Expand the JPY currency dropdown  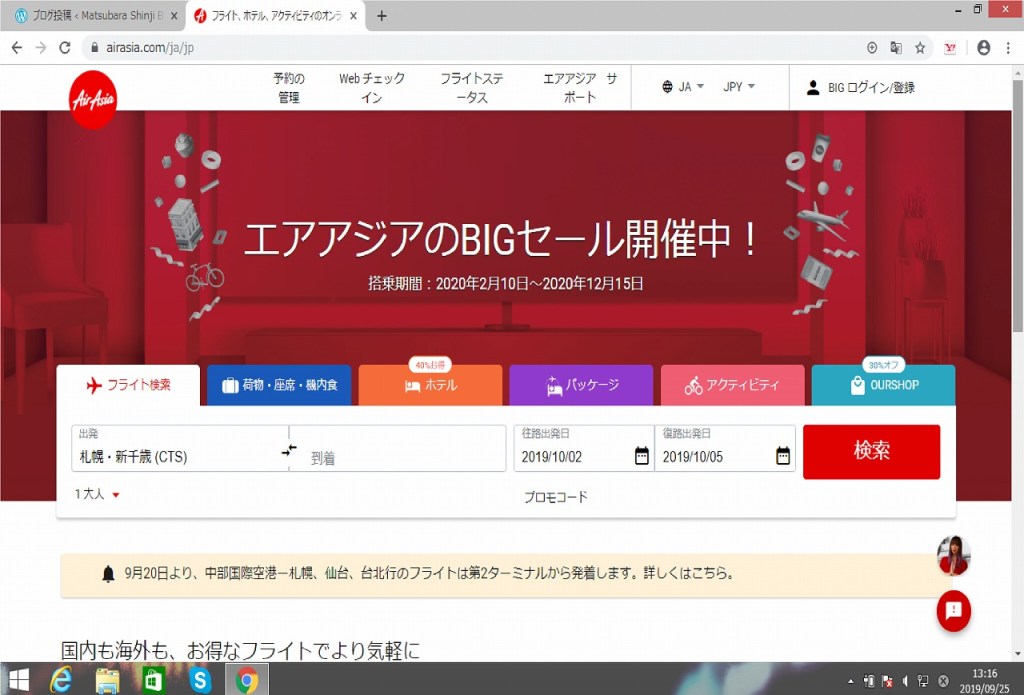[739, 87]
